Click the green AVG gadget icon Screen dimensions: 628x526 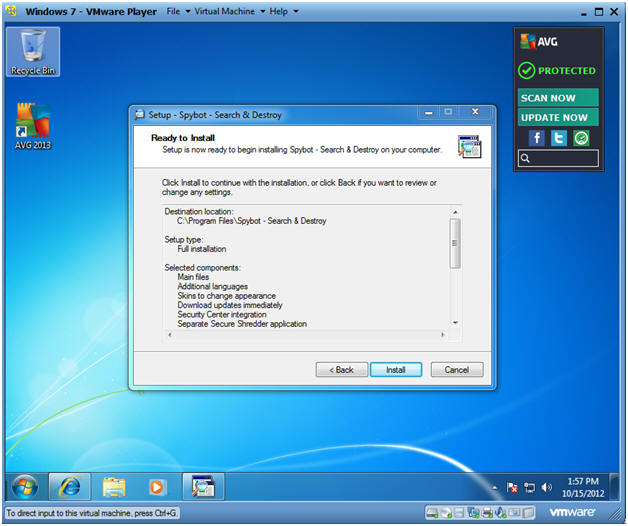point(581,138)
